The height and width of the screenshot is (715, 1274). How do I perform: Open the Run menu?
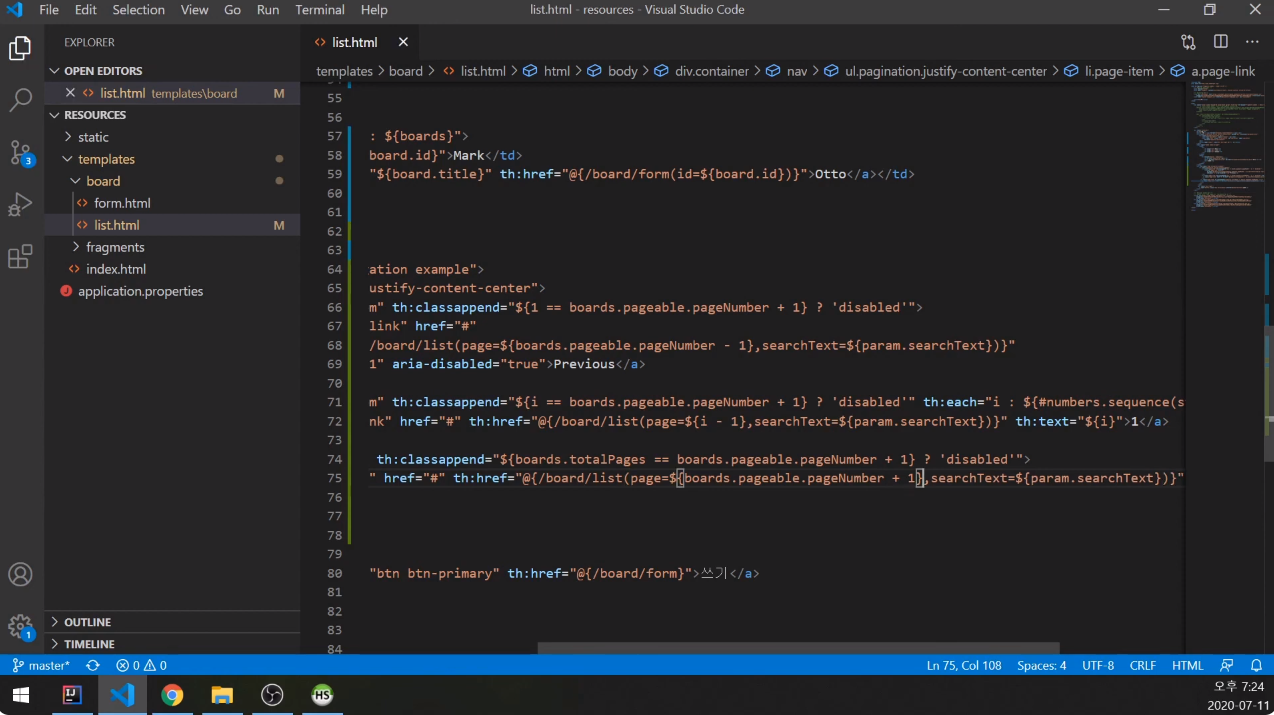[x=268, y=10]
